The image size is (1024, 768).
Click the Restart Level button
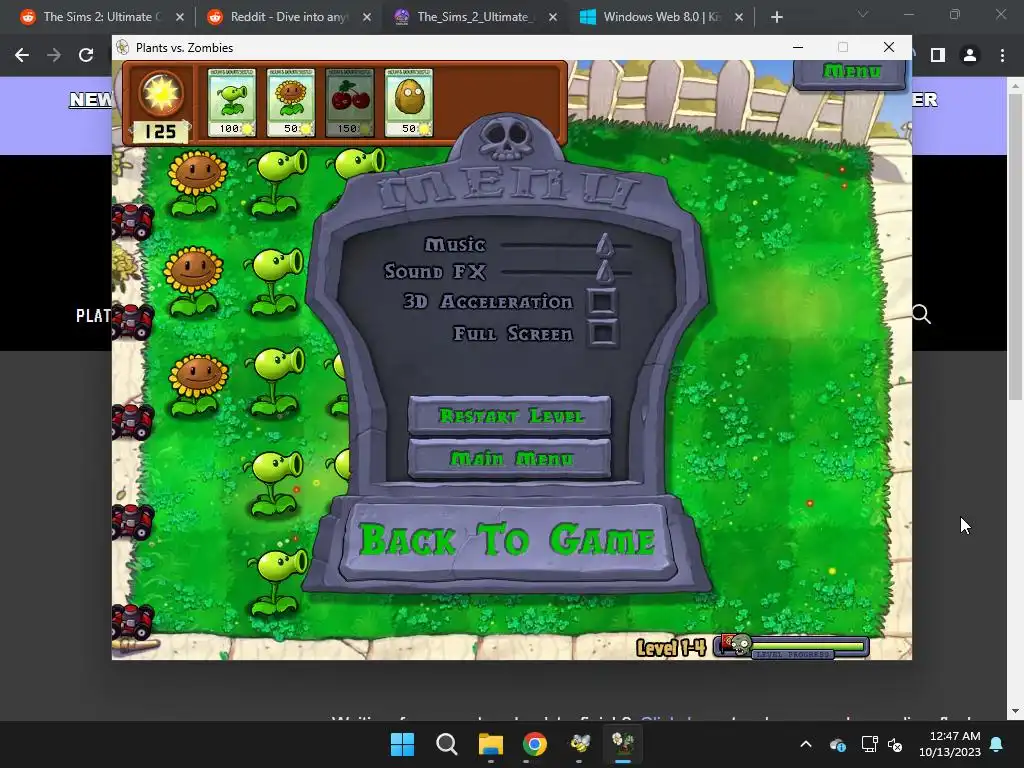[x=509, y=415]
